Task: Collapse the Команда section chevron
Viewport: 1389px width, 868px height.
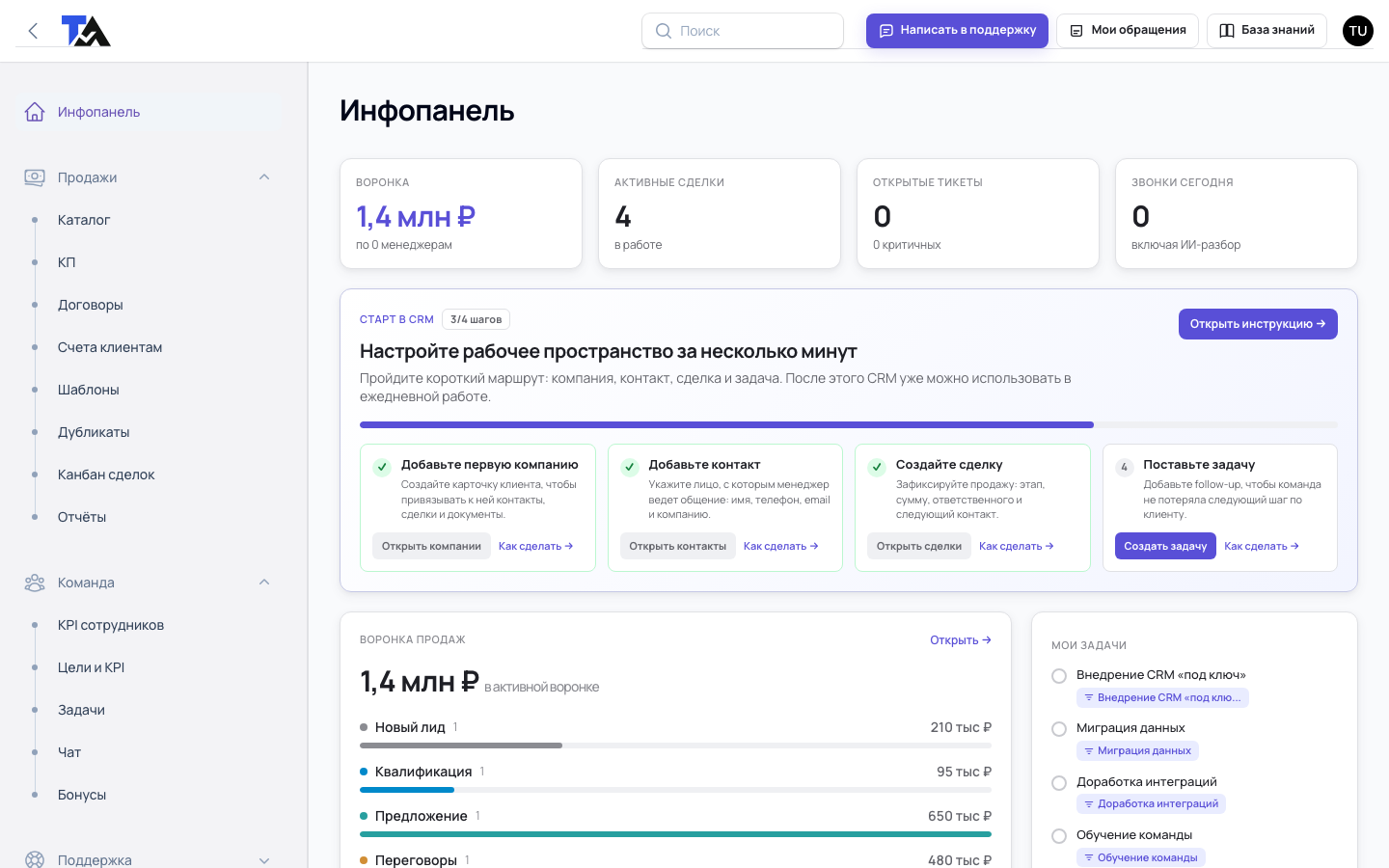Action: (x=264, y=583)
